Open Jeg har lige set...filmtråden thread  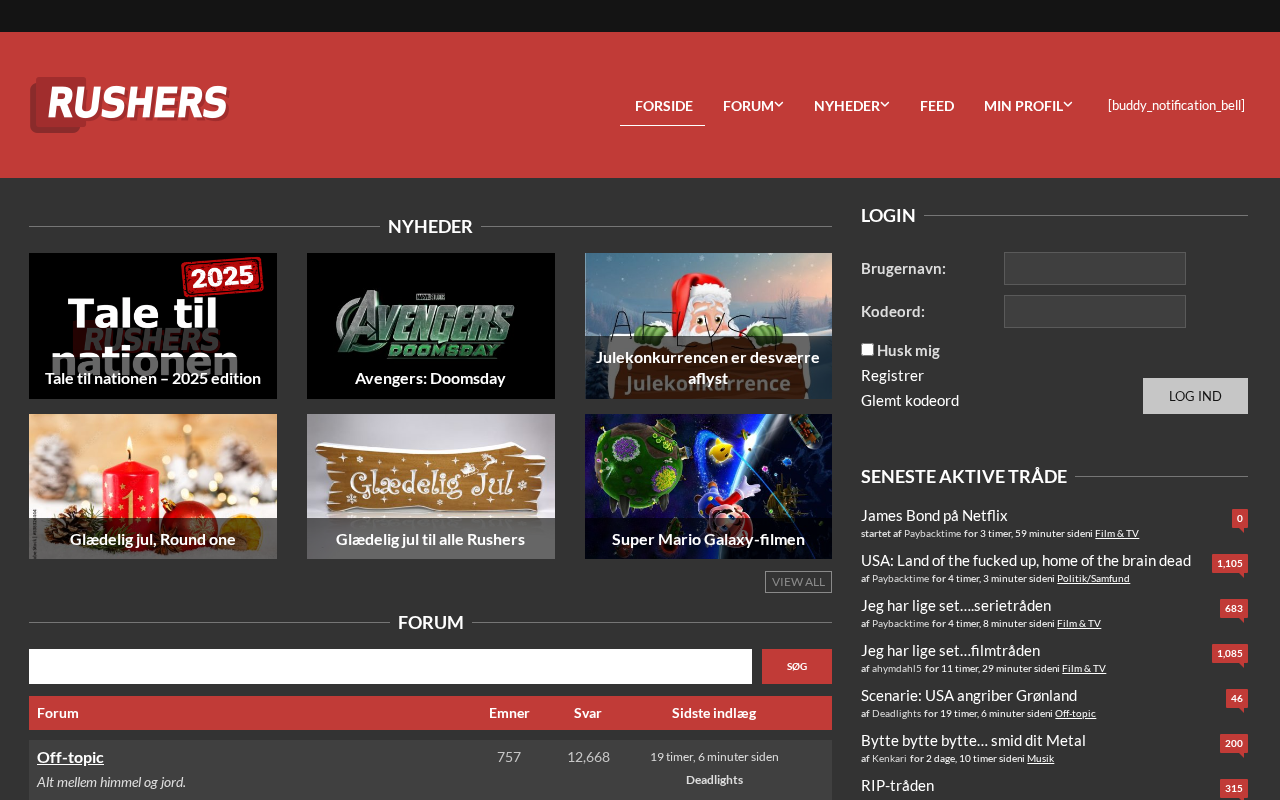(950, 650)
